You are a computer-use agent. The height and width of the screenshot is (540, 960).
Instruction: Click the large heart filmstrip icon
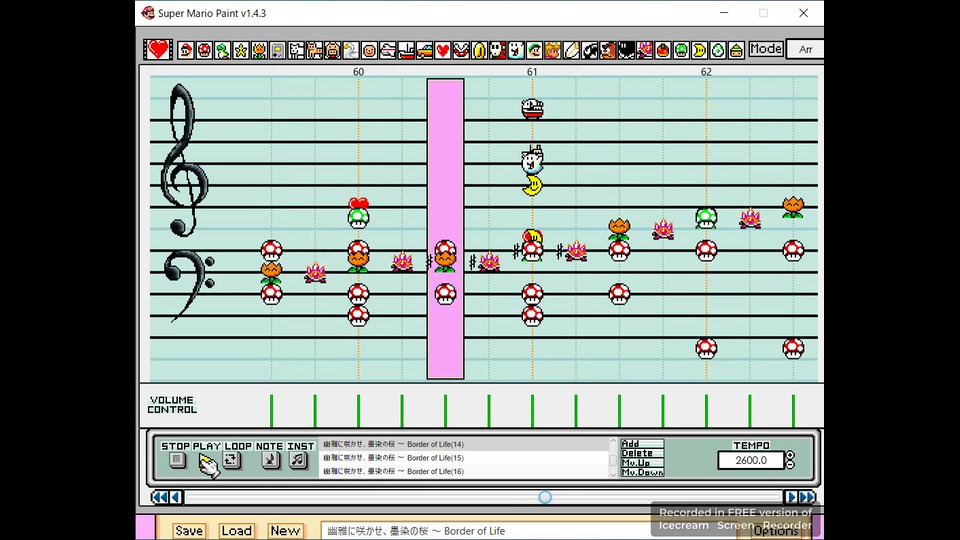point(158,50)
